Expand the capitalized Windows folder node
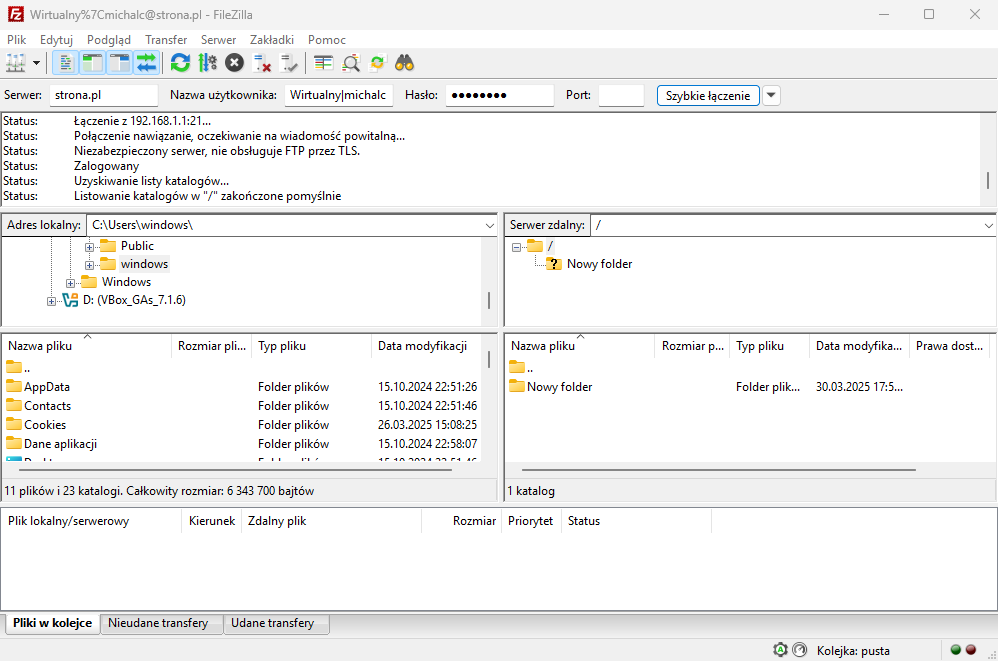This screenshot has width=998, height=661. (x=71, y=282)
